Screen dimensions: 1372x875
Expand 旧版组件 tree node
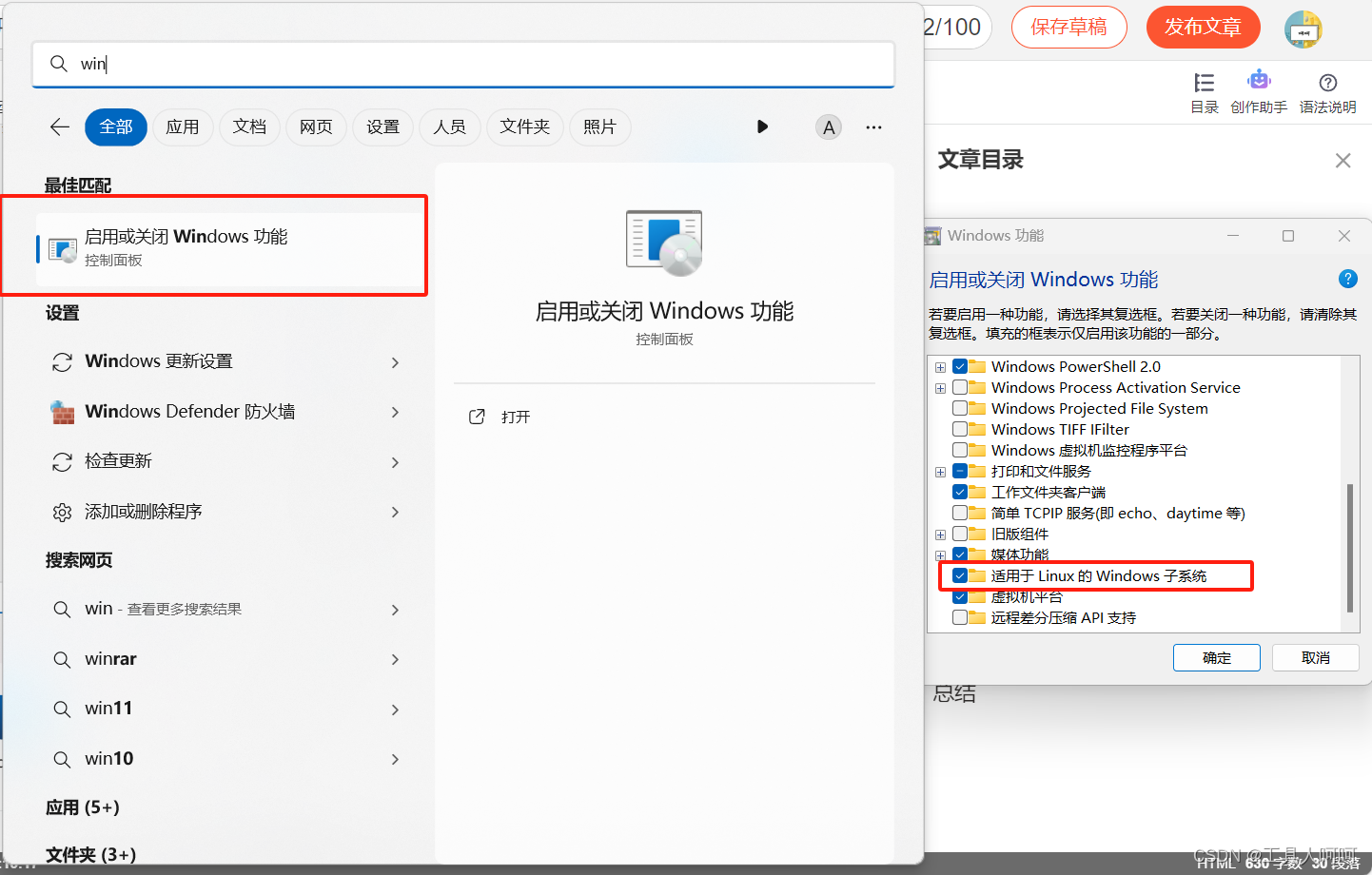(x=940, y=535)
